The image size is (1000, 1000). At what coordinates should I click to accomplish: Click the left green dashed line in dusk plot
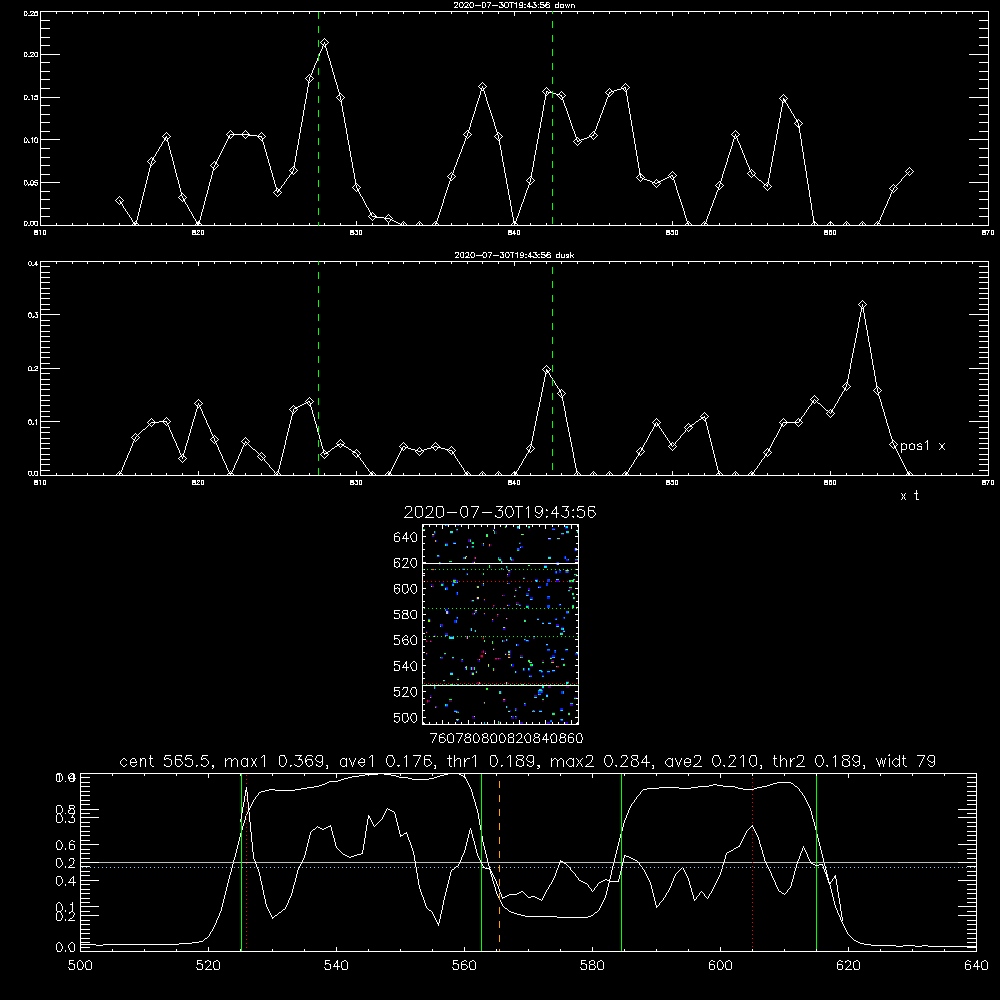click(318, 368)
